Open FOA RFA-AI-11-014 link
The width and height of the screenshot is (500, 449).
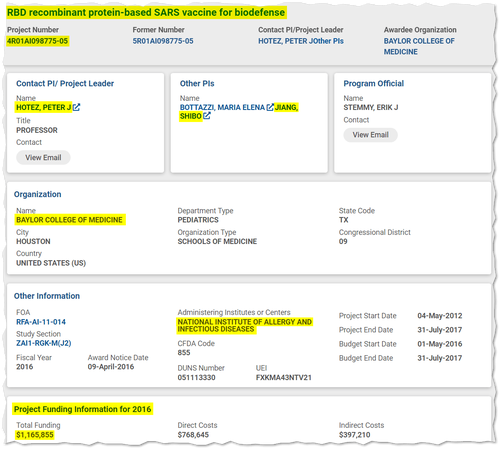[41, 322]
